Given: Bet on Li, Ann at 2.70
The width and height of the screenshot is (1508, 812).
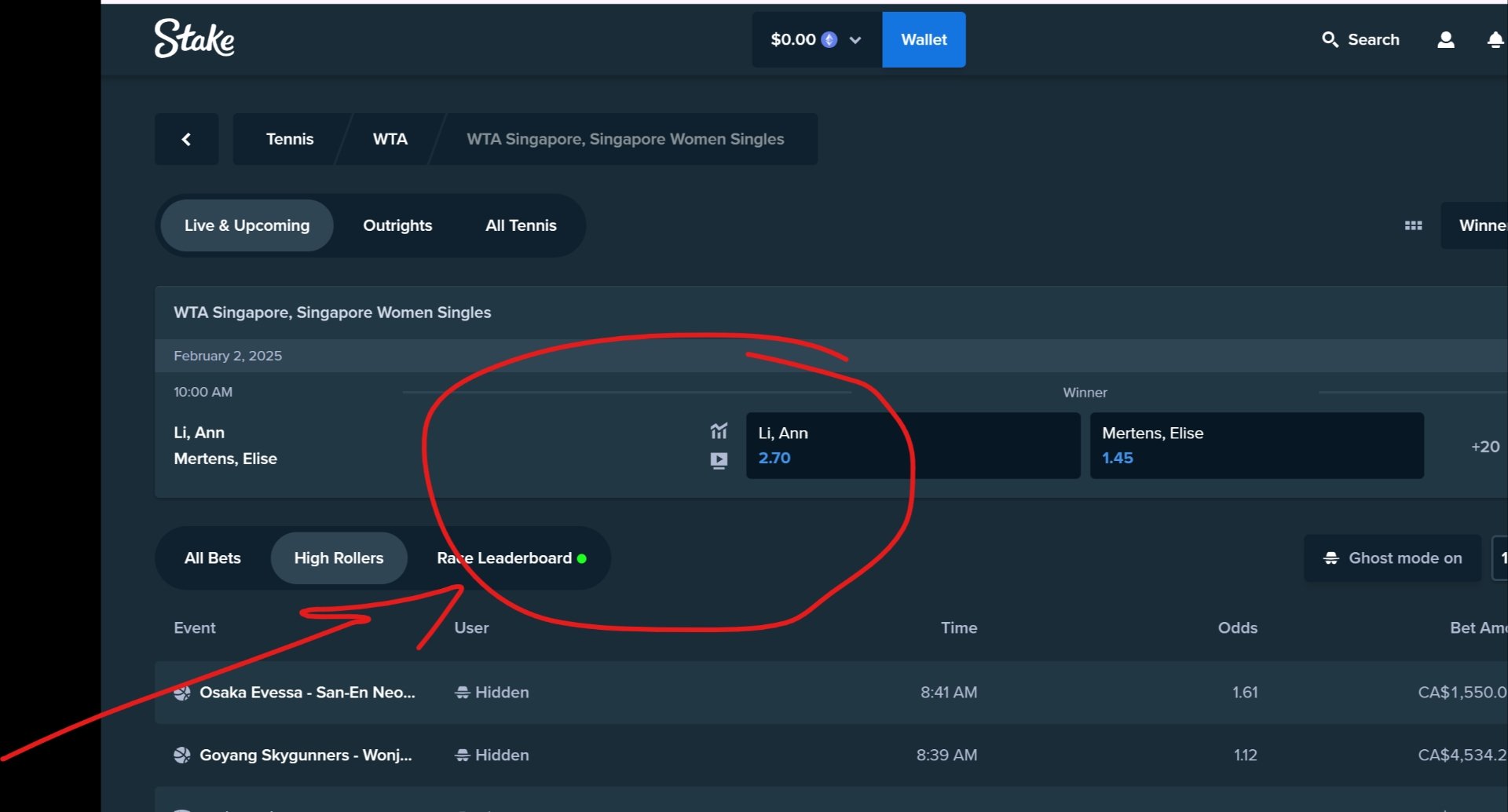Looking at the screenshot, I should [913, 445].
